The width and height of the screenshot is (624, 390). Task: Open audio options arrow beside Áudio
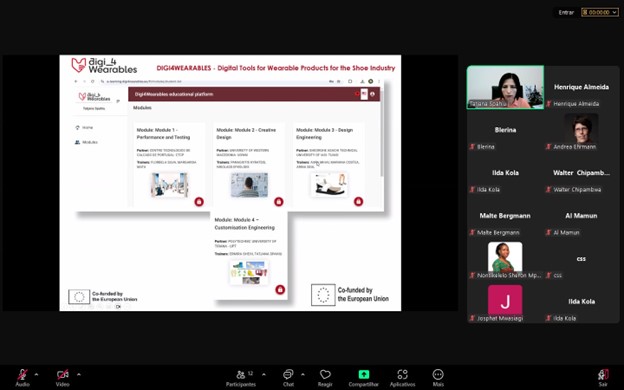37,374
